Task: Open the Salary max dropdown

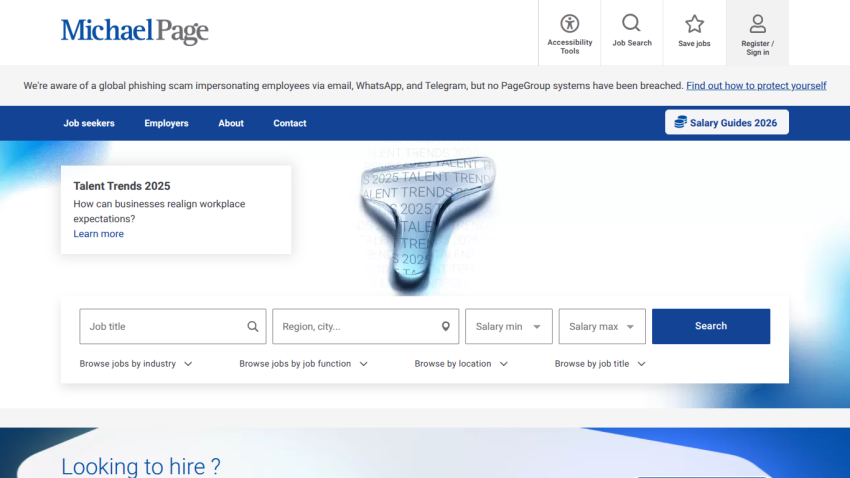Action: (x=602, y=326)
